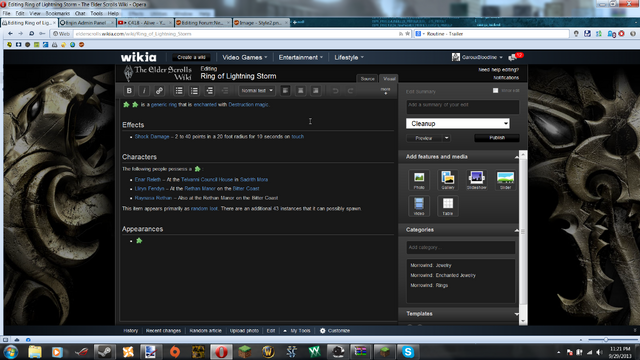640x360 pixels.
Task: Open the Tools menu in Opera
Action: (96, 13)
